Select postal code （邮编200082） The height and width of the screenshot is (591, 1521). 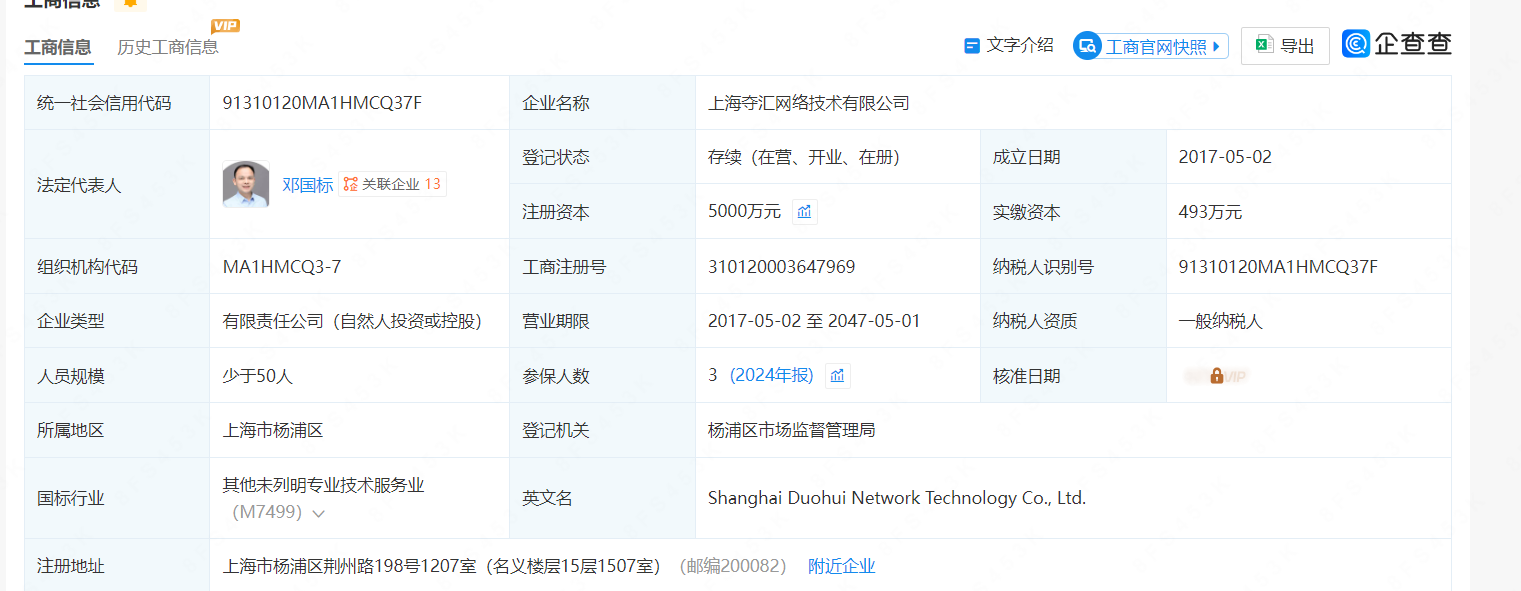coord(733,566)
